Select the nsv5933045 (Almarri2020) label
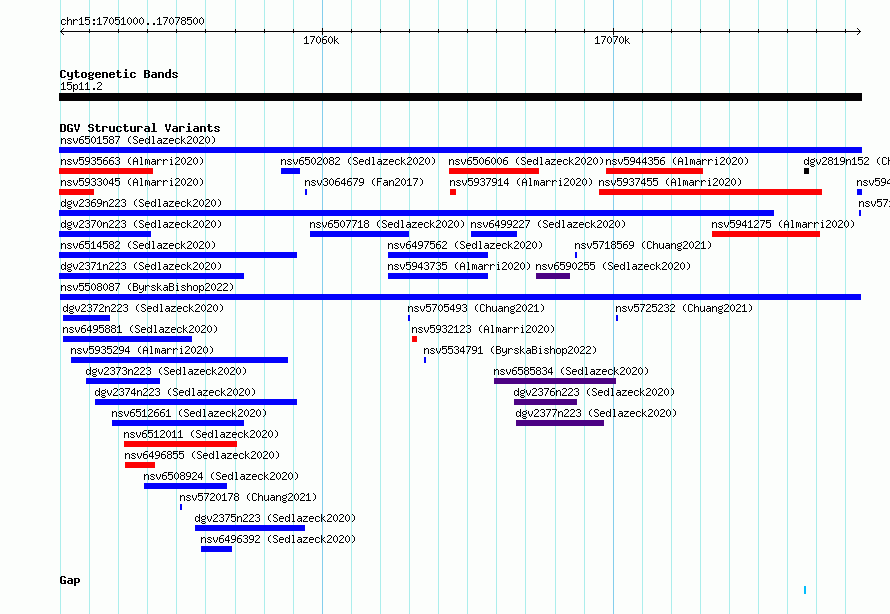The width and height of the screenshot is (890, 614). 132,182
